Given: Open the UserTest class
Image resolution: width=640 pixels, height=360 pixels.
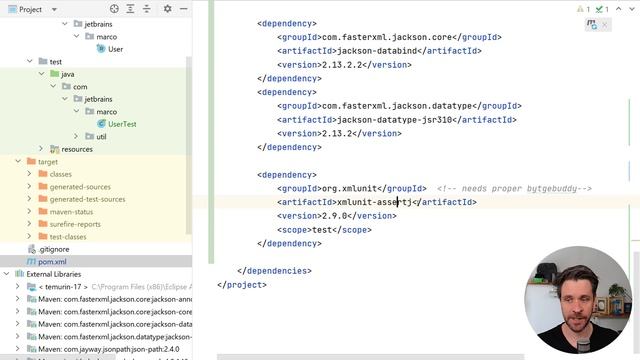Looking at the screenshot, I should [122, 124].
